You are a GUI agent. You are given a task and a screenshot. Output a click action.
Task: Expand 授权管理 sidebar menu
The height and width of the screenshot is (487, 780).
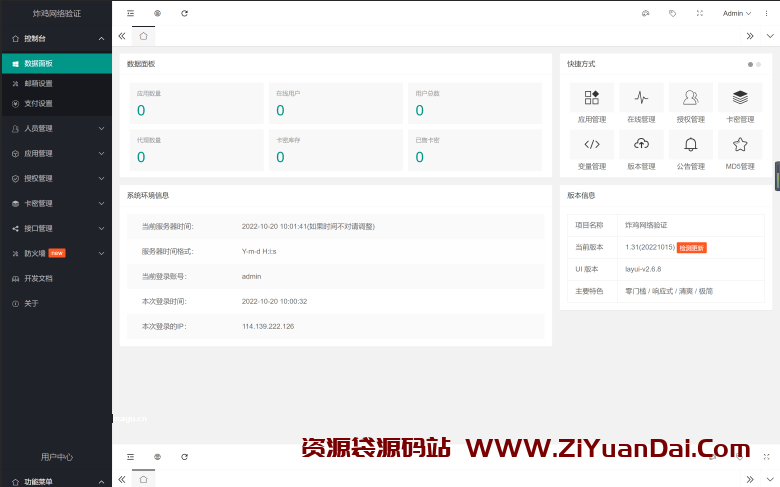[56, 178]
